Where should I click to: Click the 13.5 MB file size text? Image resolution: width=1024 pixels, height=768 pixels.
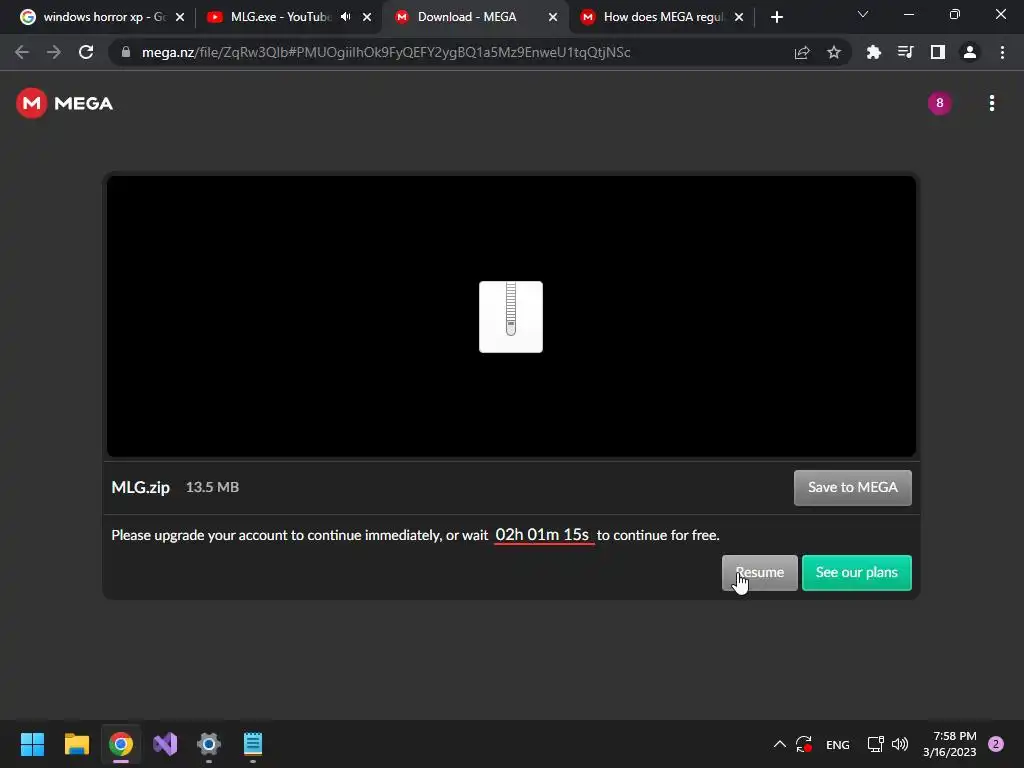tap(212, 487)
